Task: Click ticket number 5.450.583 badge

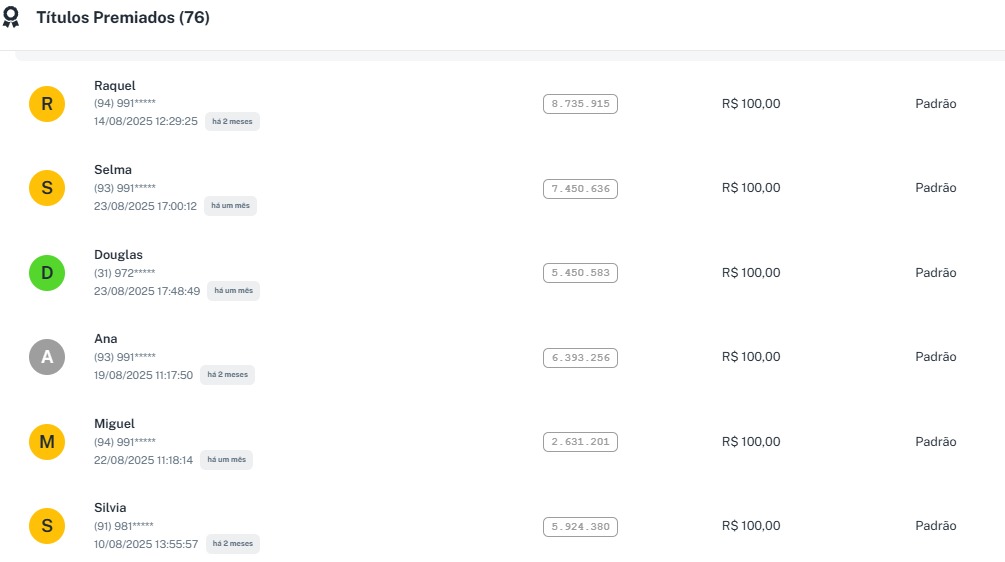Action: [580, 273]
